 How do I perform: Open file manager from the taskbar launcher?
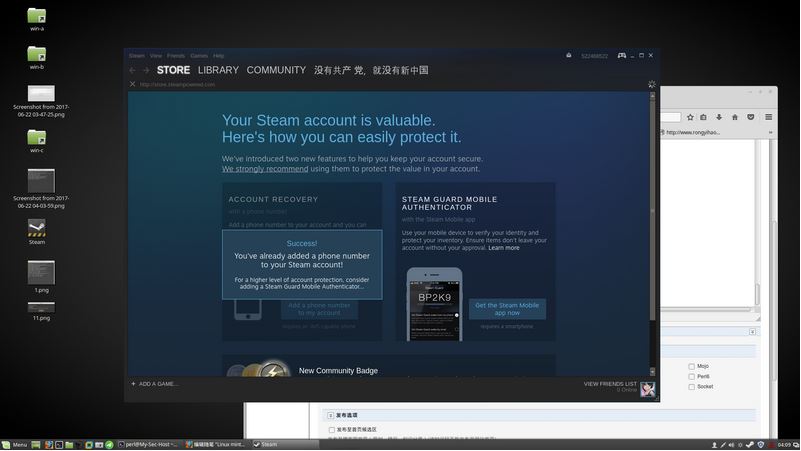click(69, 444)
